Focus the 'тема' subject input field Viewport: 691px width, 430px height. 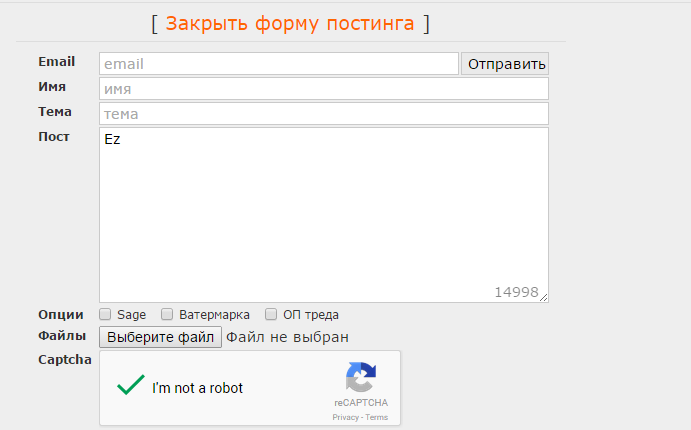click(x=324, y=114)
